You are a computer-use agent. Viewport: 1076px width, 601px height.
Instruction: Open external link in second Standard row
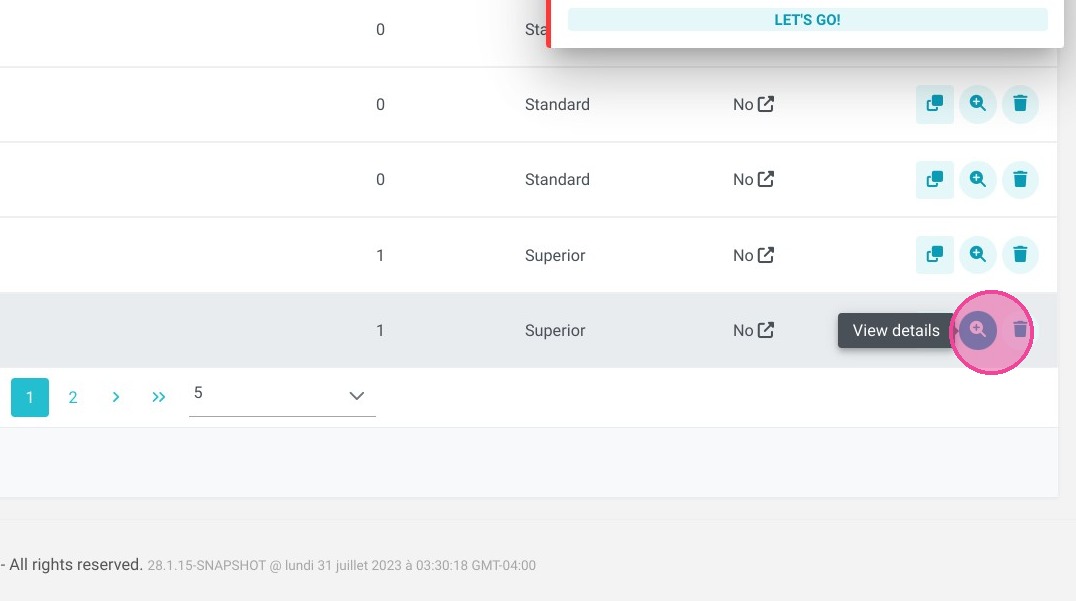coord(766,179)
